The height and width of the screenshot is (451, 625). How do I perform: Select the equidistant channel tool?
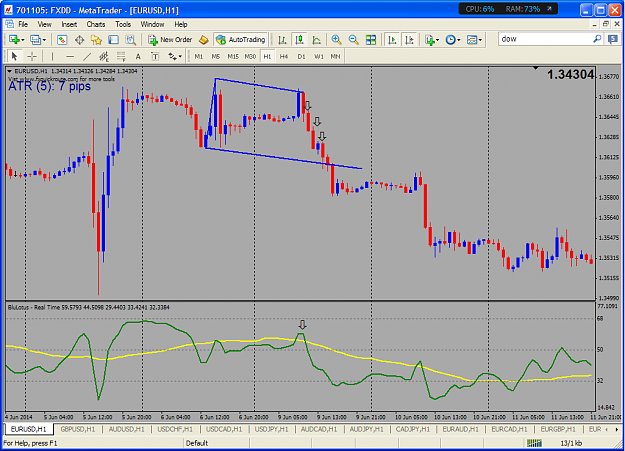pyautogui.click(x=104, y=56)
